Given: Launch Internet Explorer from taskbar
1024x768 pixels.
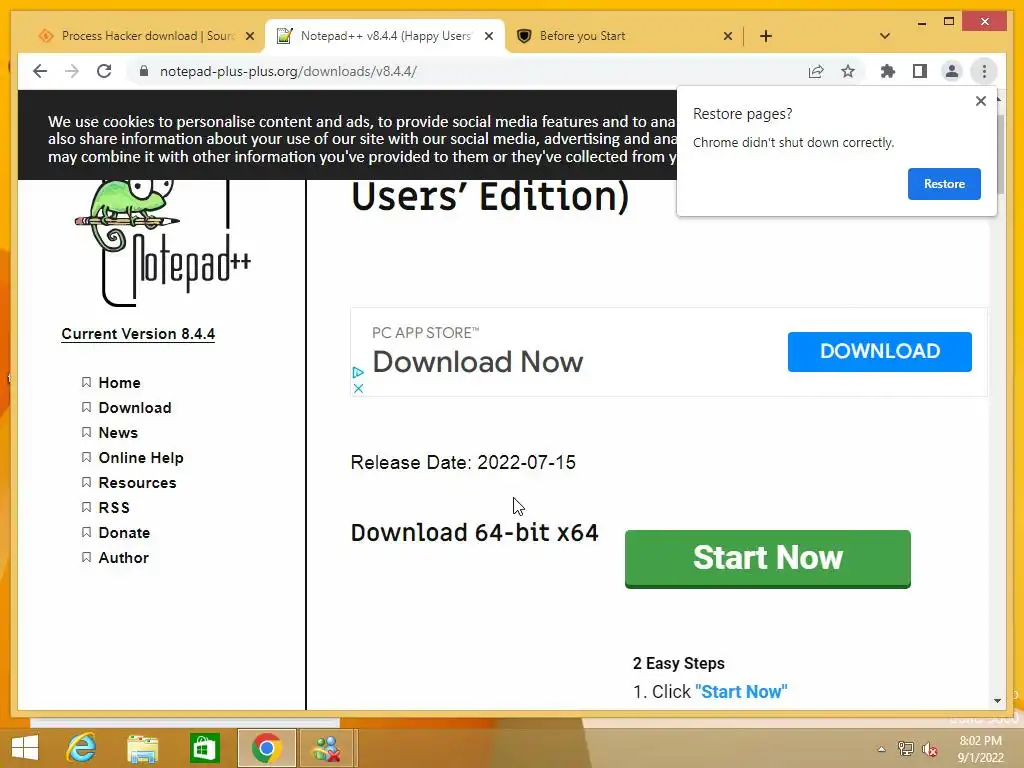Looking at the screenshot, I should pos(82,748).
